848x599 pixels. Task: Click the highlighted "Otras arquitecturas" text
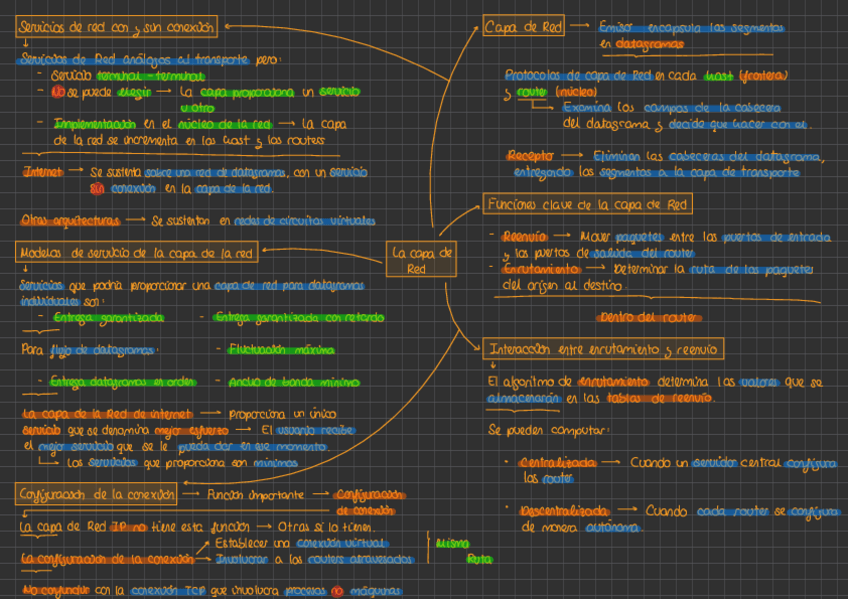69,220
